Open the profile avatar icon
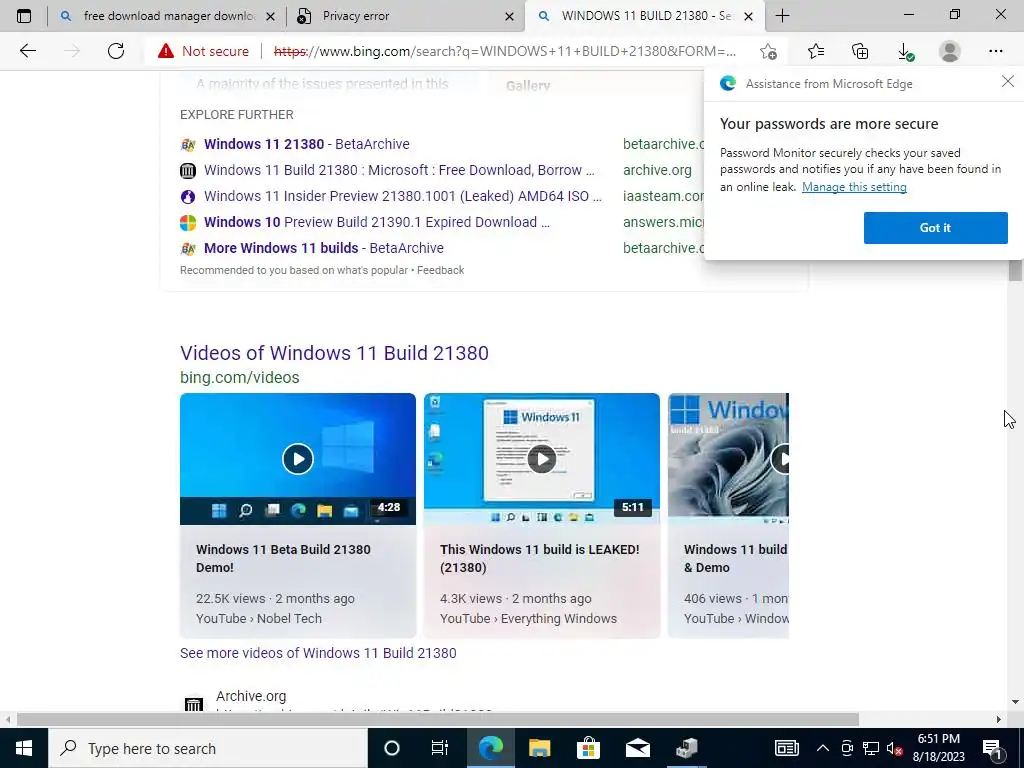 pyautogui.click(x=950, y=51)
